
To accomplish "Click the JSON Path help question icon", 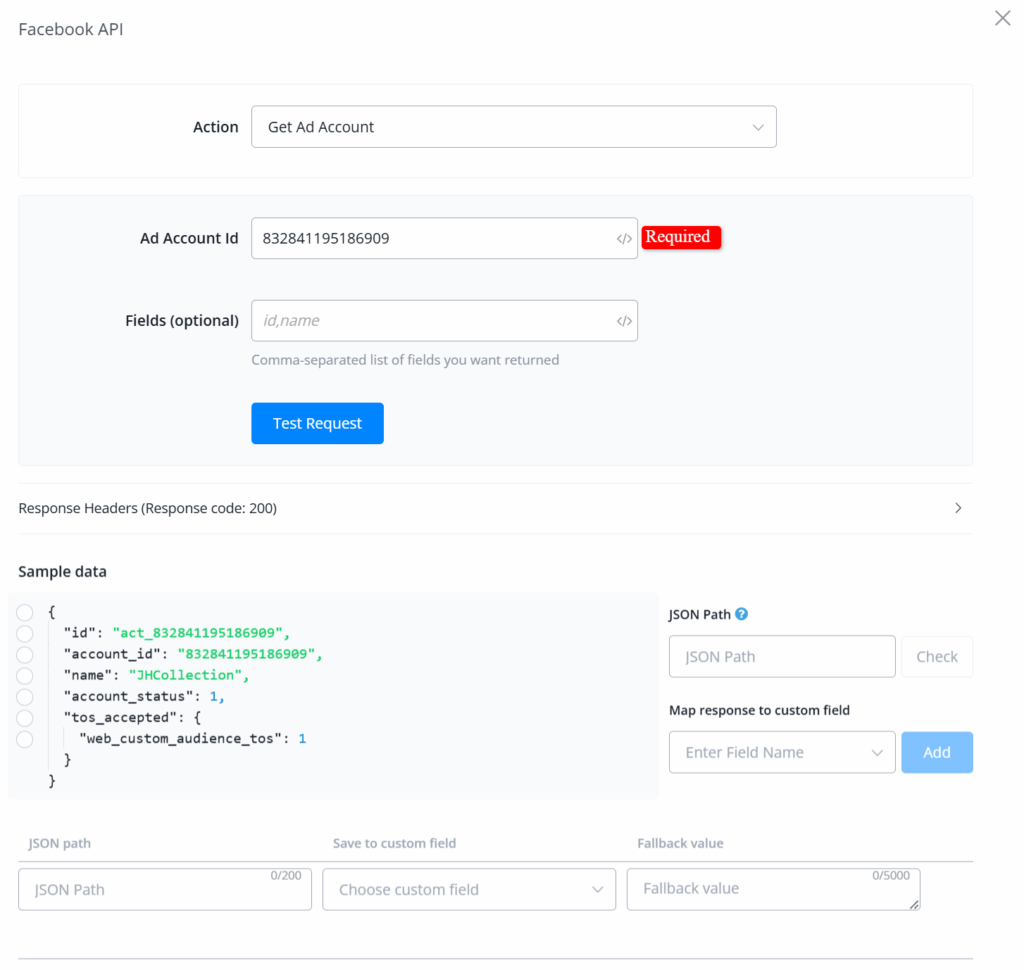I will coord(742,614).
